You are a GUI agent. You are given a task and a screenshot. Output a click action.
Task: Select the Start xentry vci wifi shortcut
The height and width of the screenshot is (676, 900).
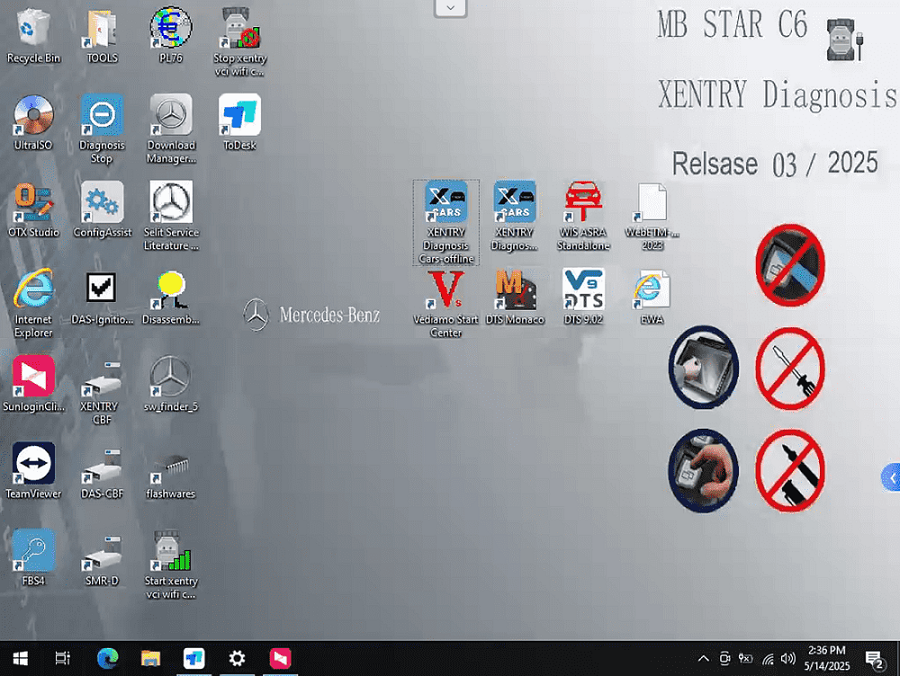pos(171,565)
